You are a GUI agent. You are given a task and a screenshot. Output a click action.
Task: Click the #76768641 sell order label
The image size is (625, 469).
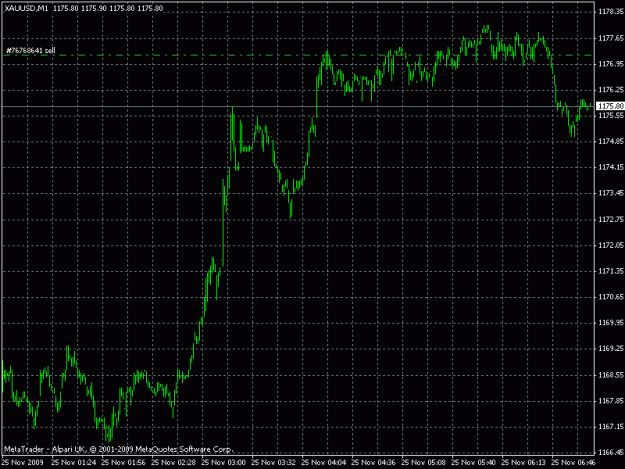pos(31,50)
